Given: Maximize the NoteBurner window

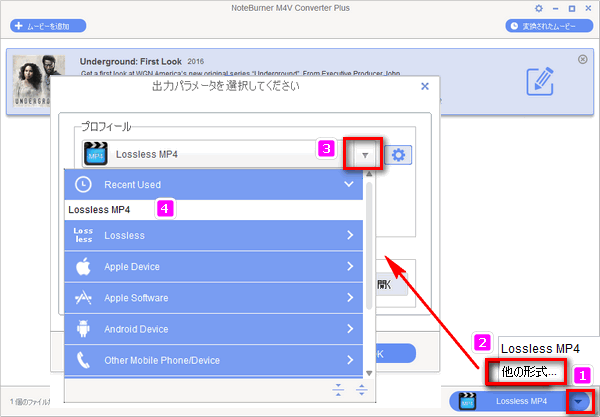Looking at the screenshot, I should click(572, 8).
